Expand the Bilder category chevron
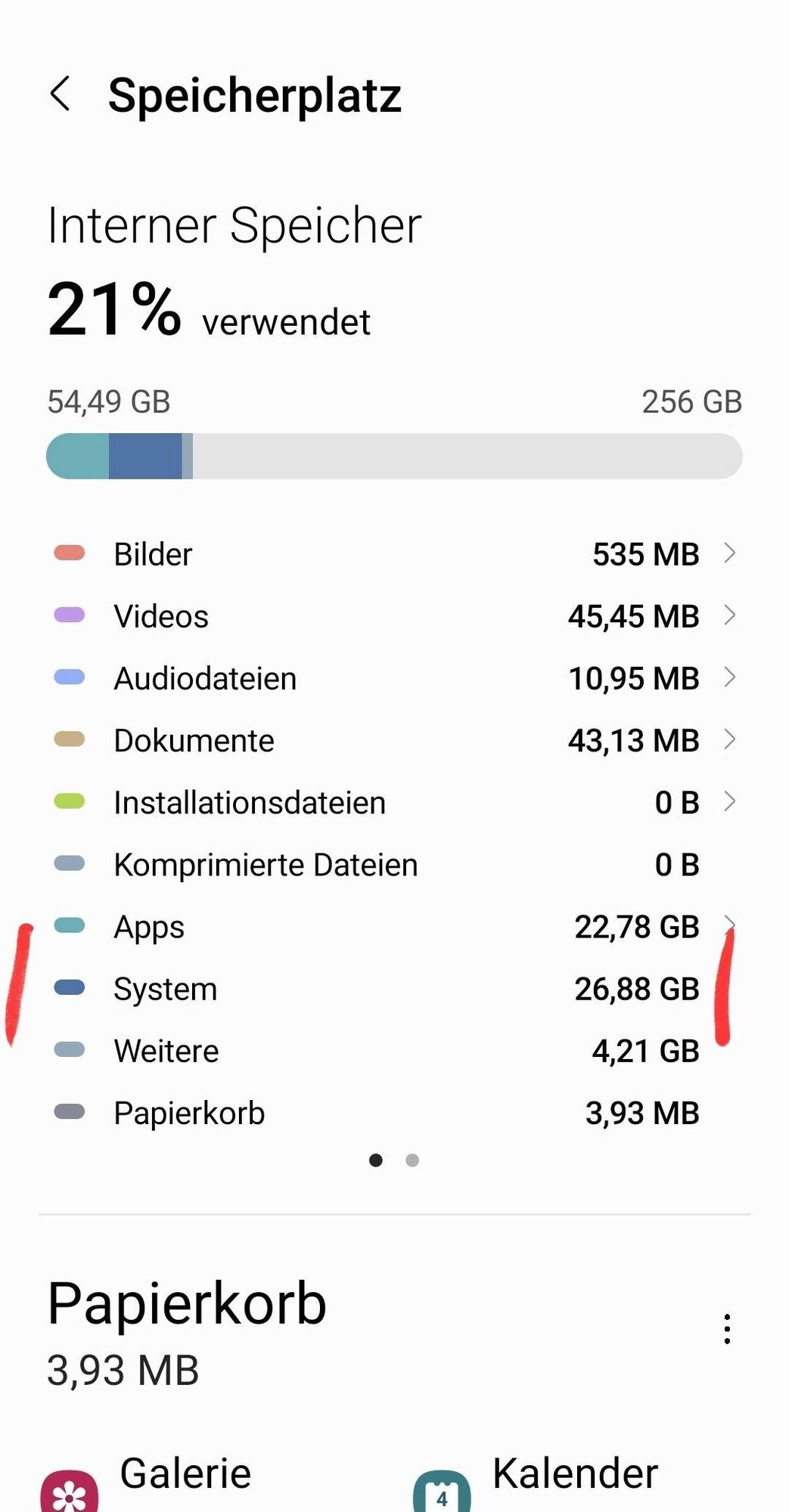 coord(729,553)
